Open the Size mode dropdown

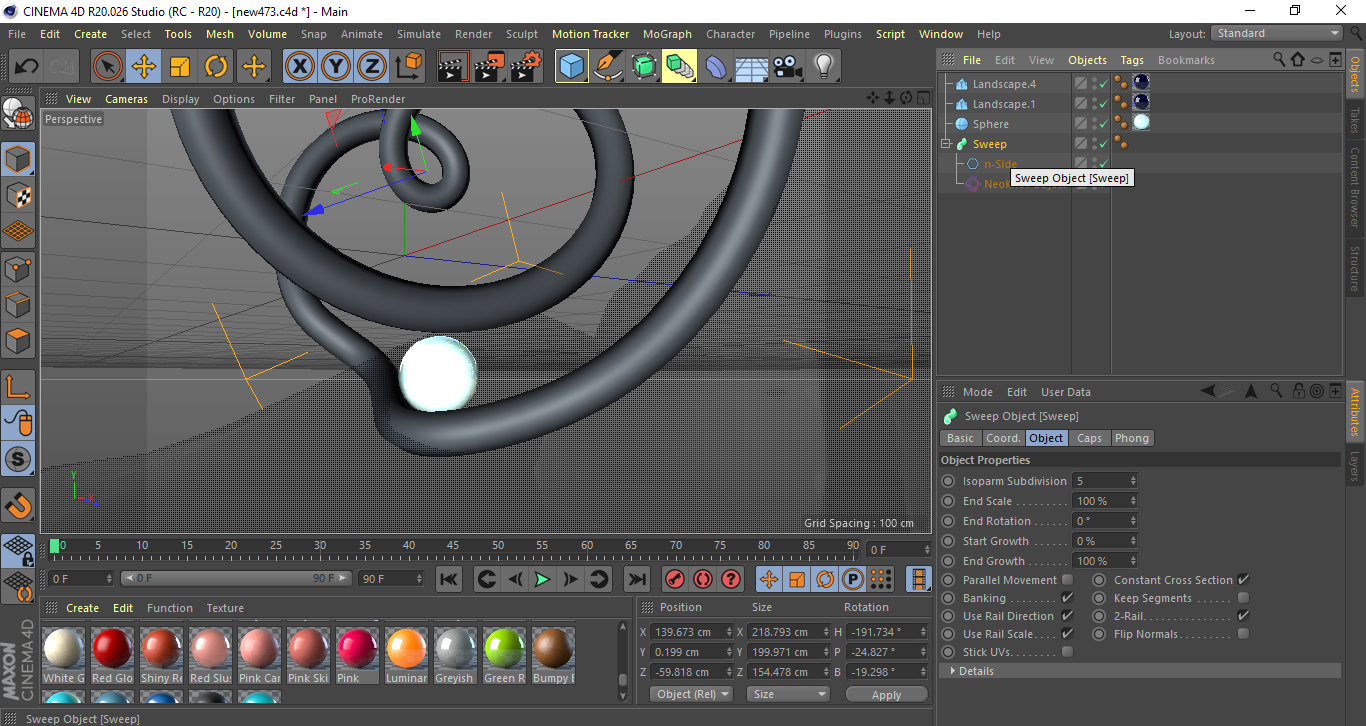pos(788,694)
